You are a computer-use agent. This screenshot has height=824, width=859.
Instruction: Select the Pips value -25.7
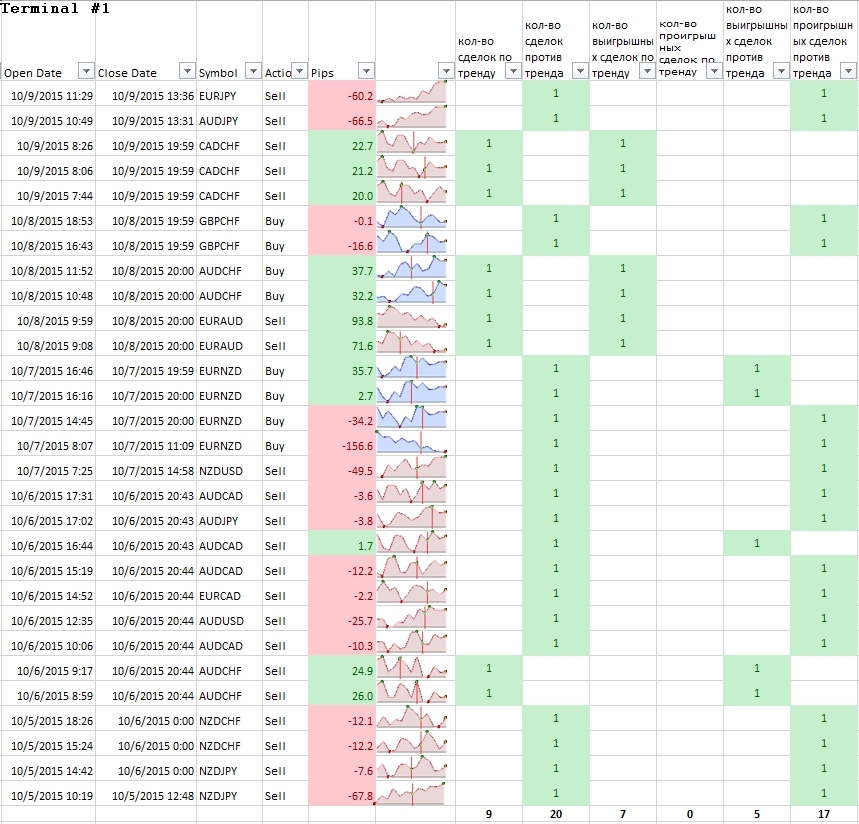[x=342, y=621]
